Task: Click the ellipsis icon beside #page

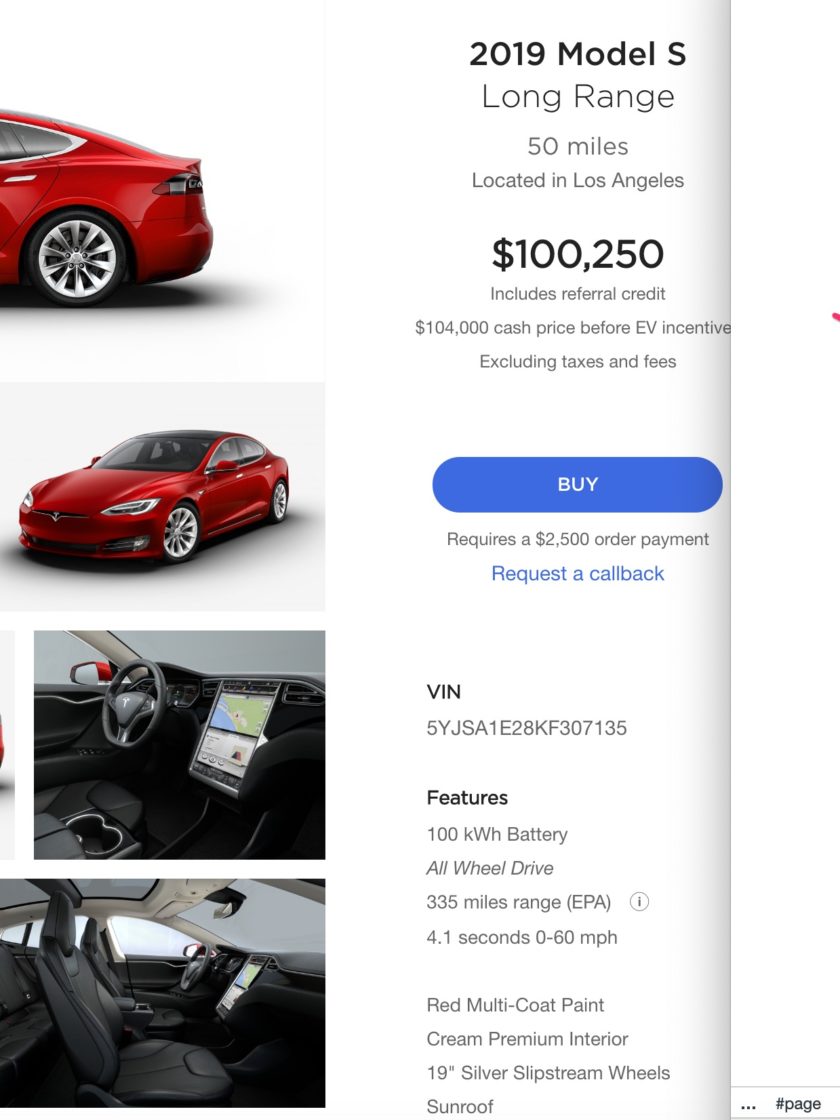Action: point(748,1105)
